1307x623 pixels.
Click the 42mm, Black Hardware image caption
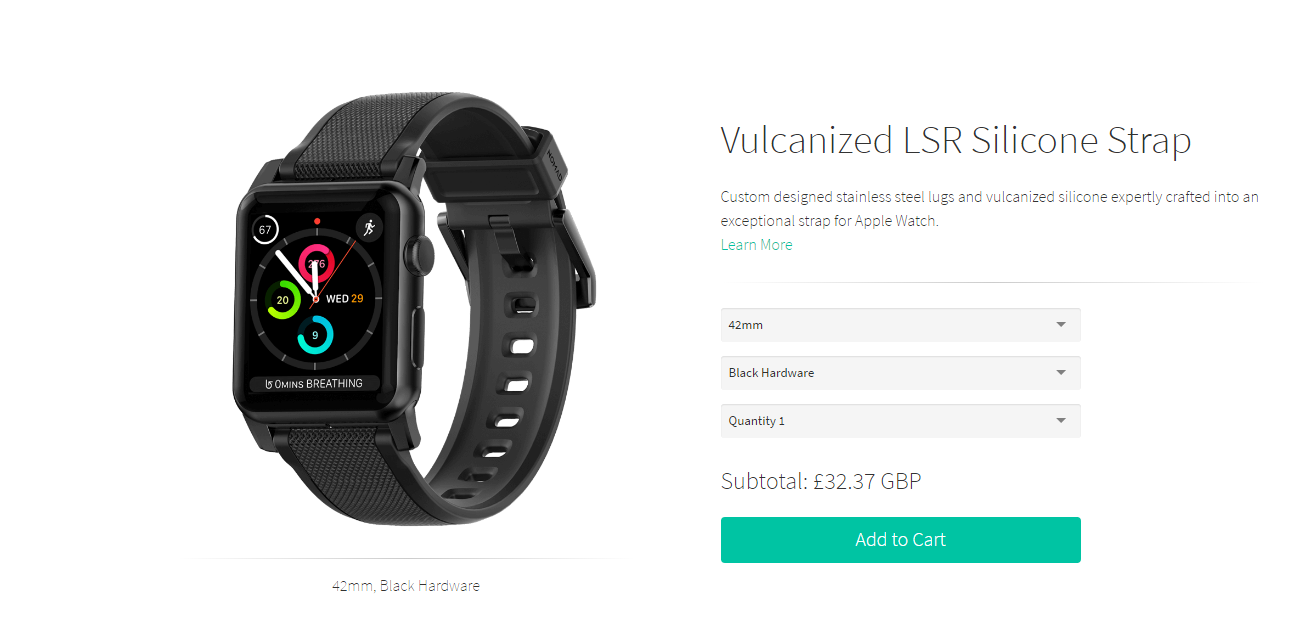406,586
